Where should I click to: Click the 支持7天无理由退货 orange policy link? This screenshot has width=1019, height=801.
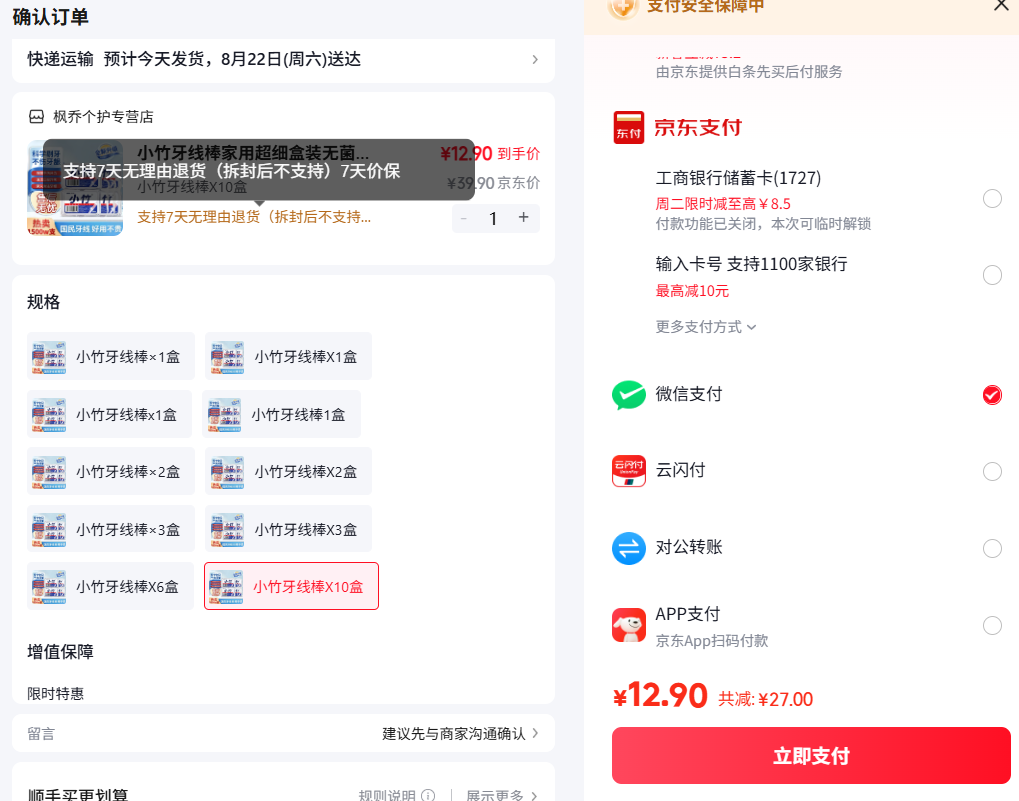coord(254,218)
